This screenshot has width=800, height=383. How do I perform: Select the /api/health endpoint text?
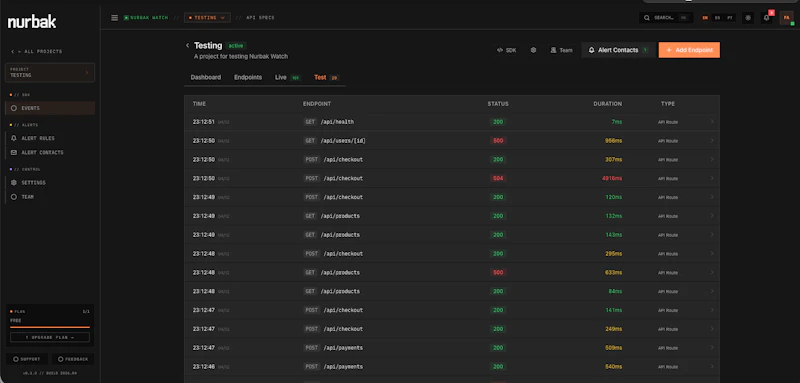[337, 122]
